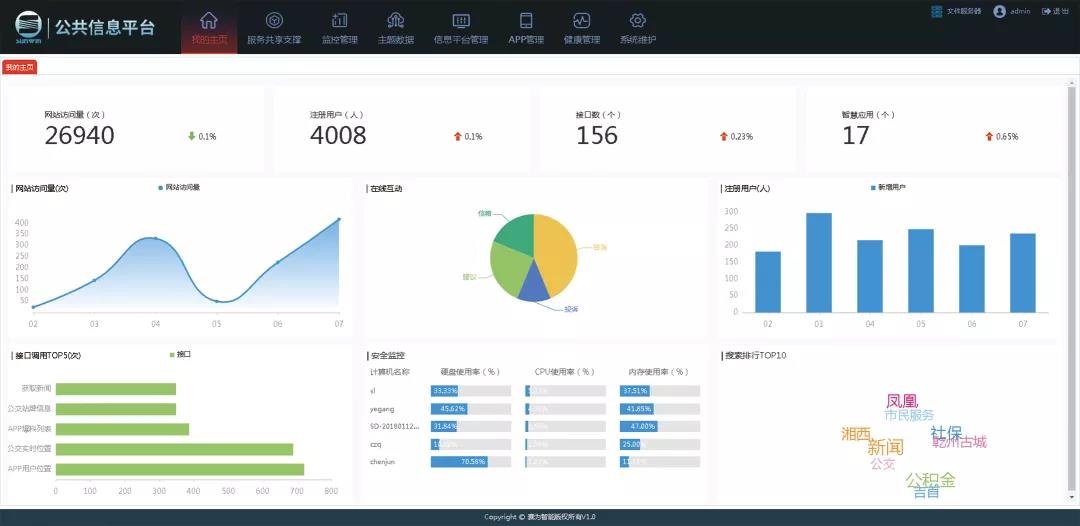Screen dimensions: 1080x526
Task: Select the 信息平台管理 monitor icon
Action: click(x=460, y=21)
